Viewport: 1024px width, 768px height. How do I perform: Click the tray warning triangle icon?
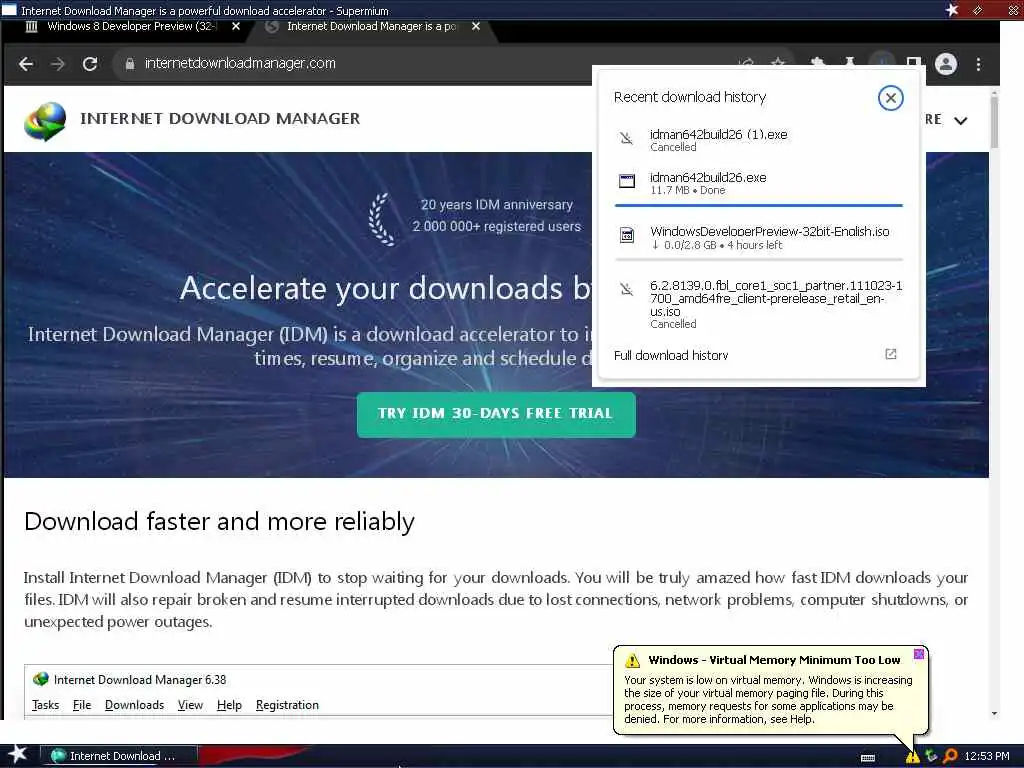point(912,756)
